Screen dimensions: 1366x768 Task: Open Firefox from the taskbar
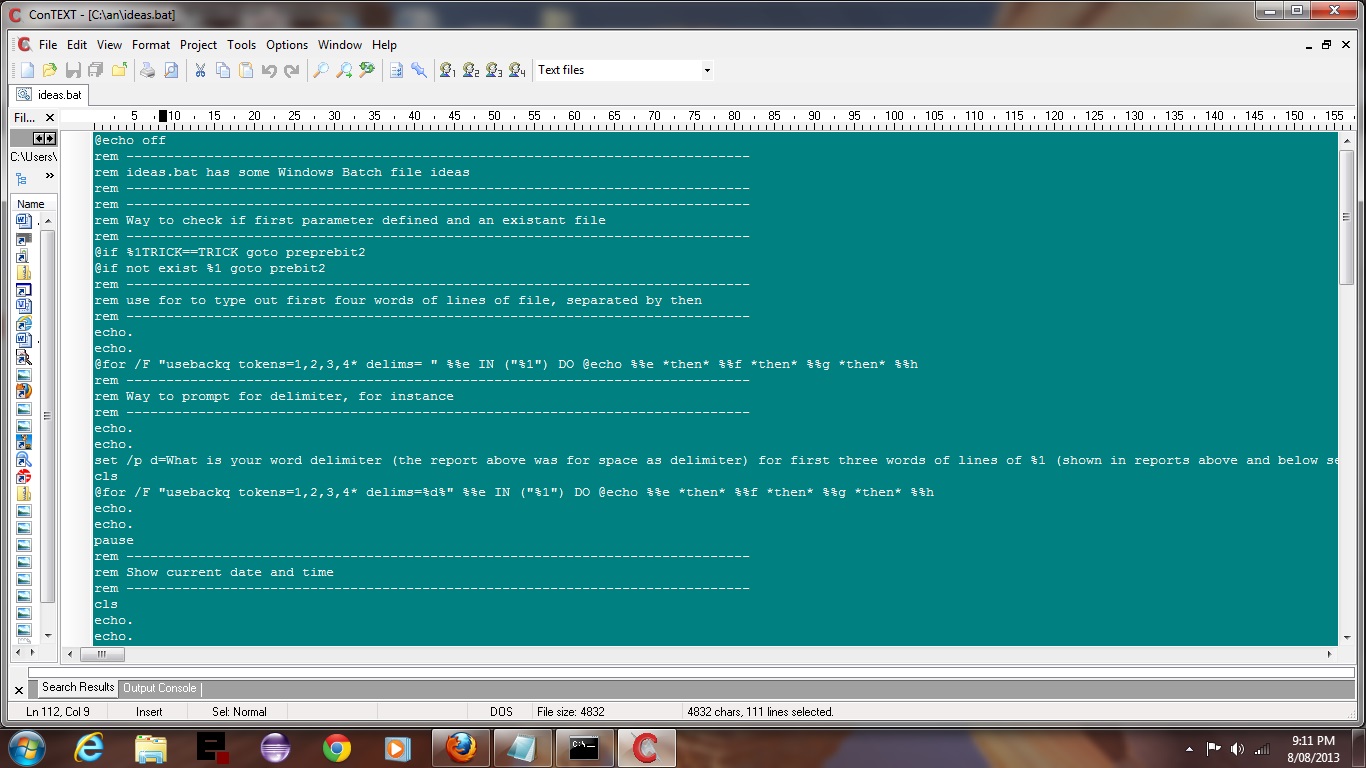(x=461, y=748)
